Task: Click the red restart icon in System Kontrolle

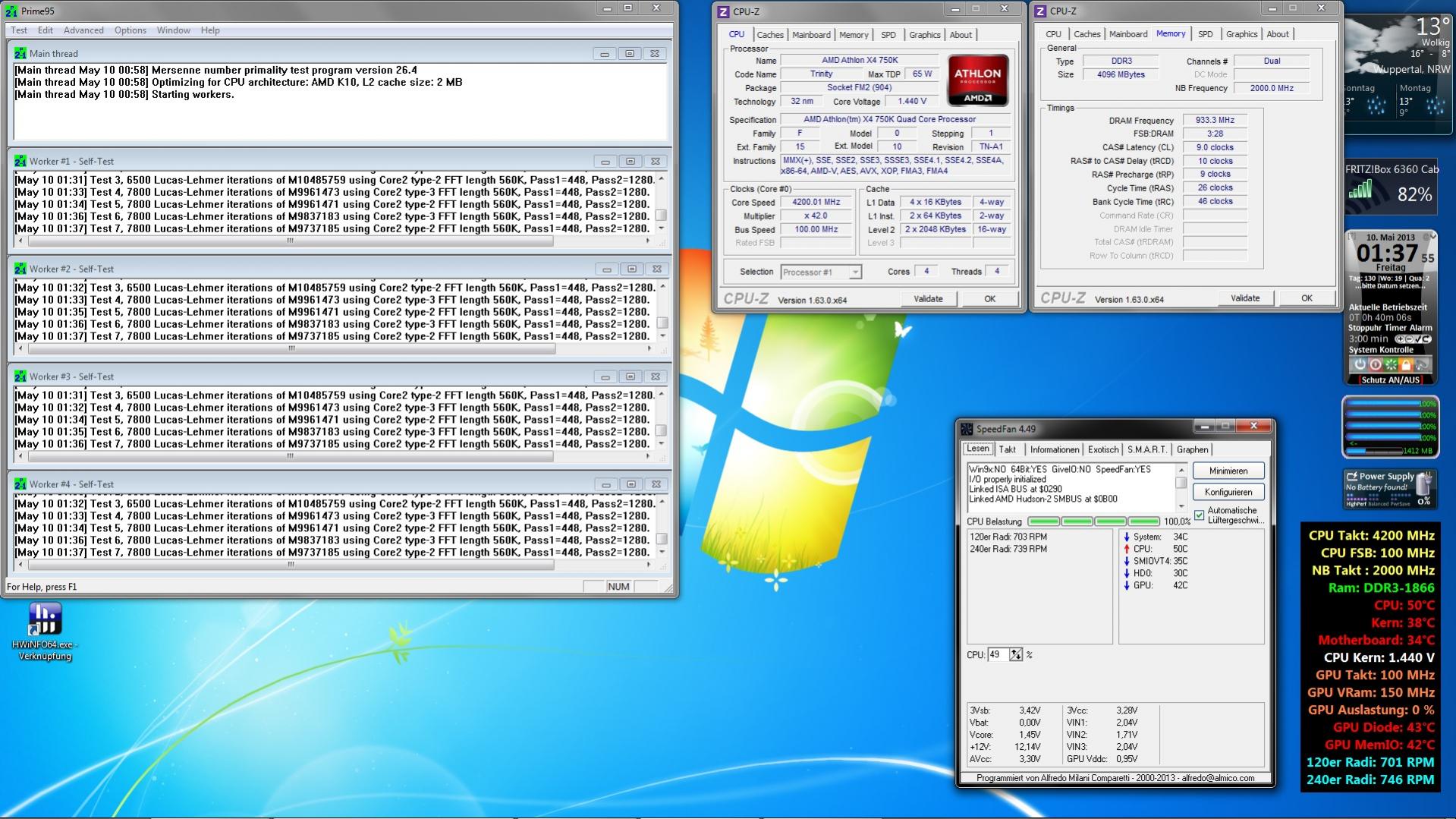Action: click(1375, 364)
